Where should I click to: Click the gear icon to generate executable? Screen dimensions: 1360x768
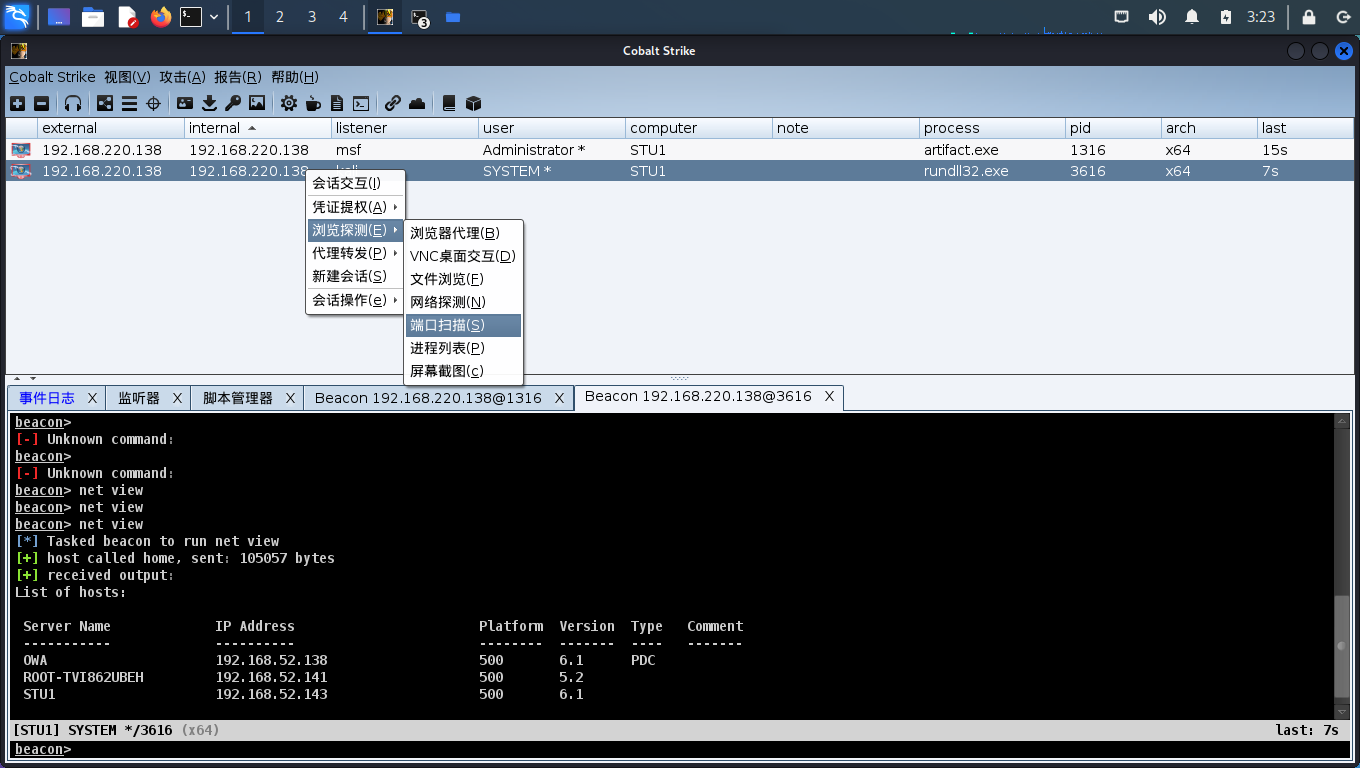point(289,103)
